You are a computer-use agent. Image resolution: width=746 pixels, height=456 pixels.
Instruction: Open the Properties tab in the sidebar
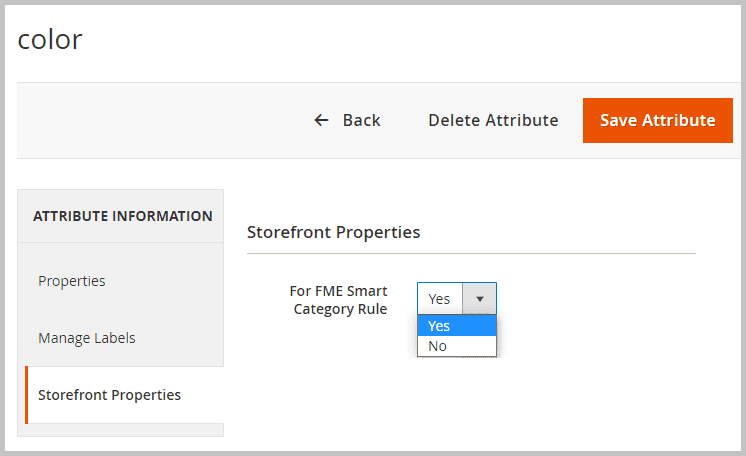[x=72, y=281]
